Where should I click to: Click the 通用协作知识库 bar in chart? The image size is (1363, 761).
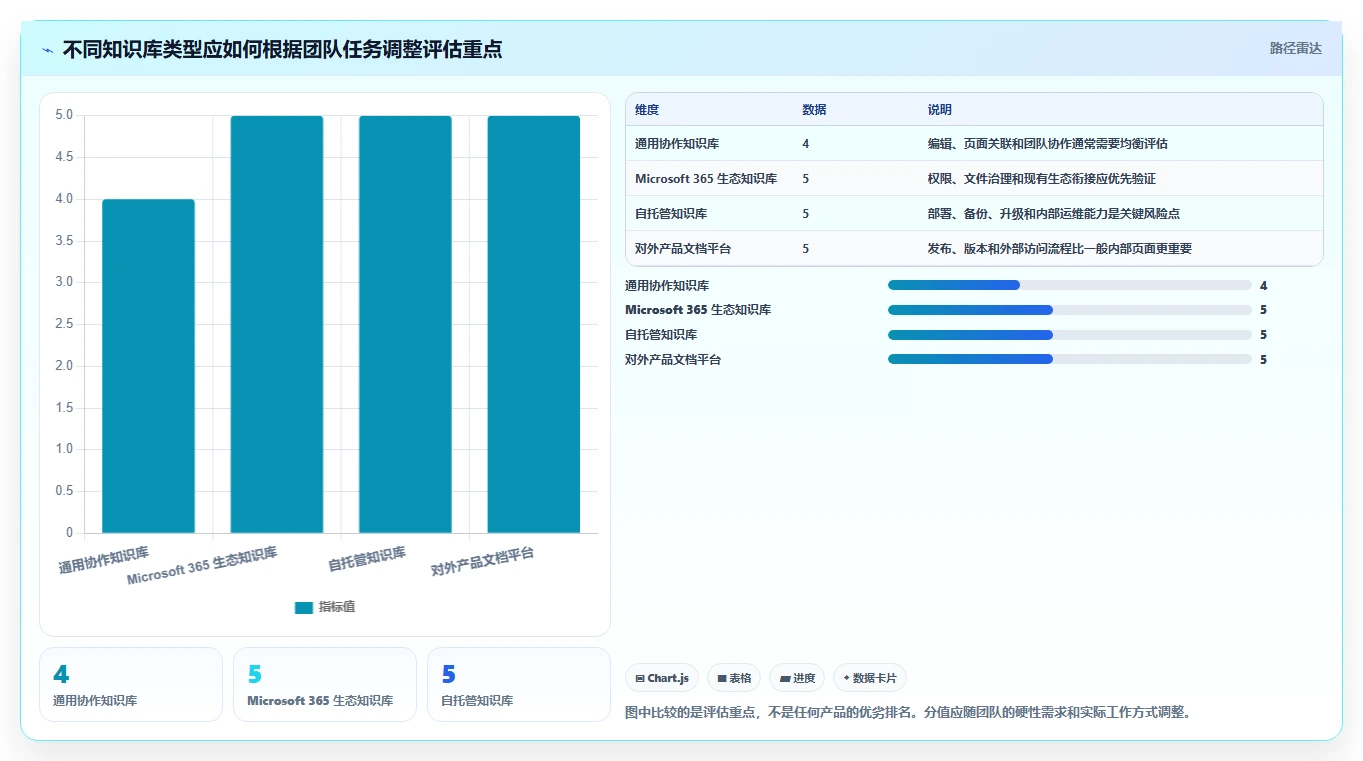[x=148, y=366]
